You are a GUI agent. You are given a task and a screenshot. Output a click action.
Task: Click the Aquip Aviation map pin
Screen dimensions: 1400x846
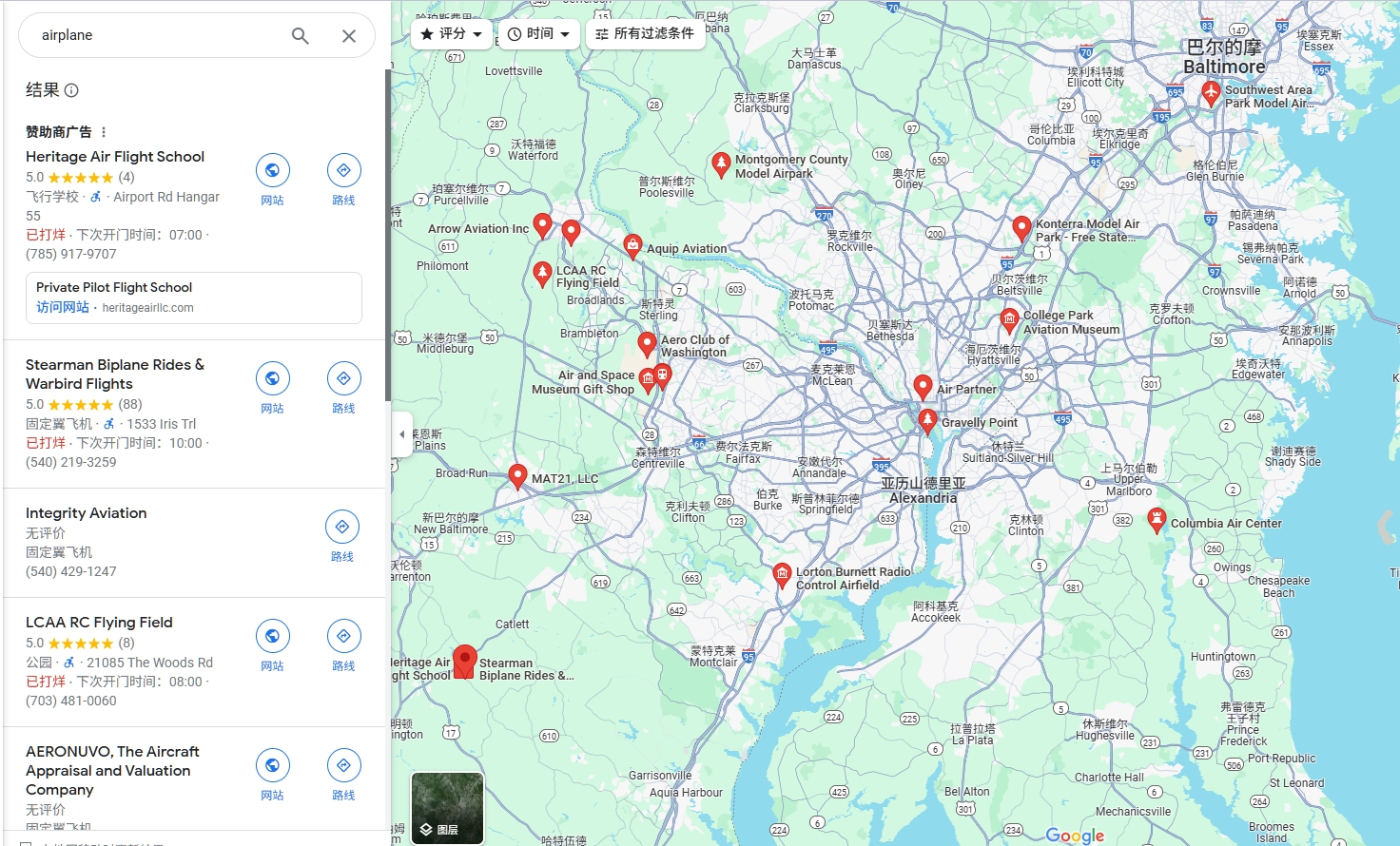coord(632,247)
